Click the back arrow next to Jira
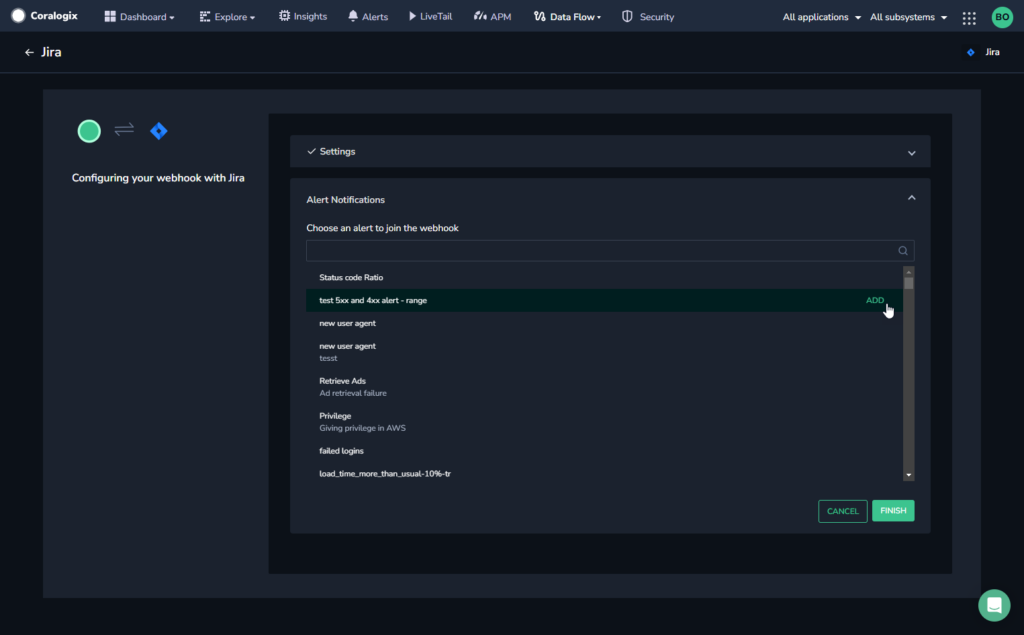This screenshot has width=1024, height=635. (x=29, y=52)
